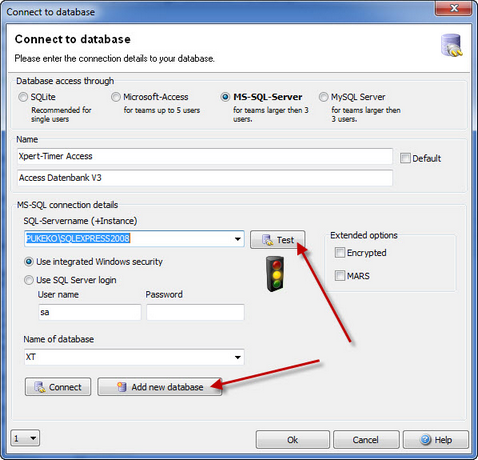Enable the Default checkbox
This screenshot has width=478, height=460.
pos(405,158)
